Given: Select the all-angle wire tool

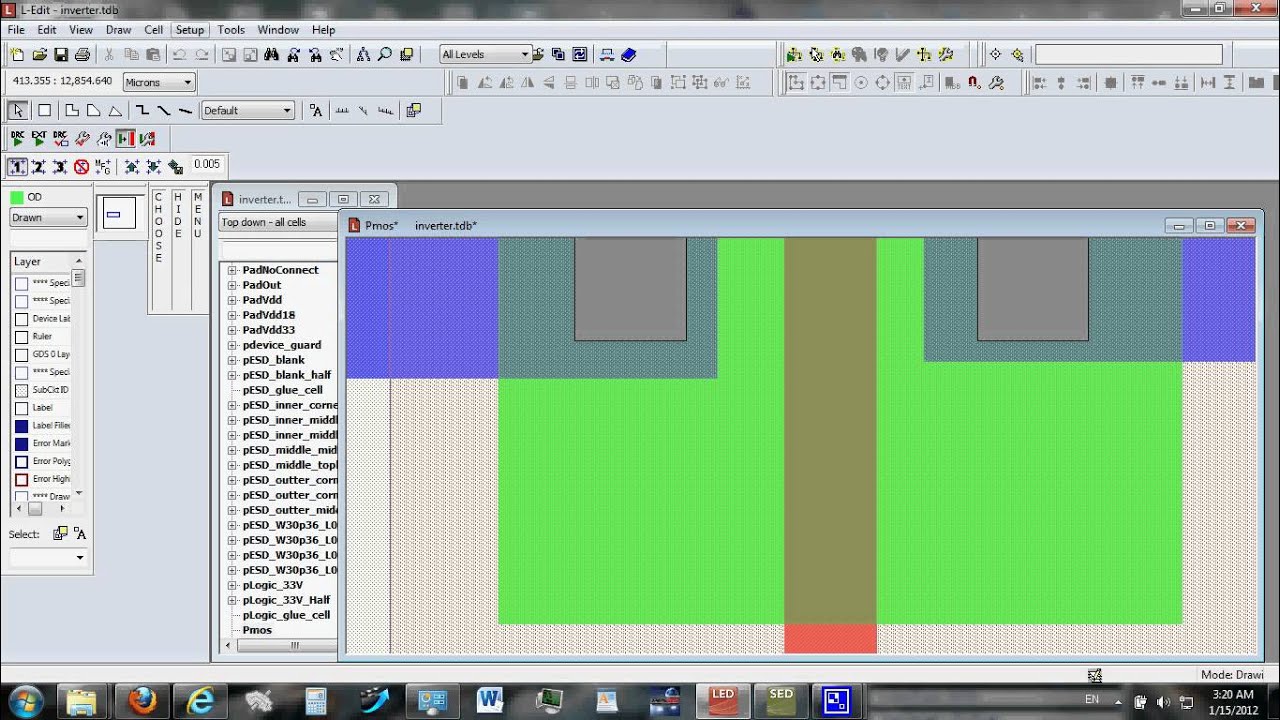Looking at the screenshot, I should [x=185, y=110].
